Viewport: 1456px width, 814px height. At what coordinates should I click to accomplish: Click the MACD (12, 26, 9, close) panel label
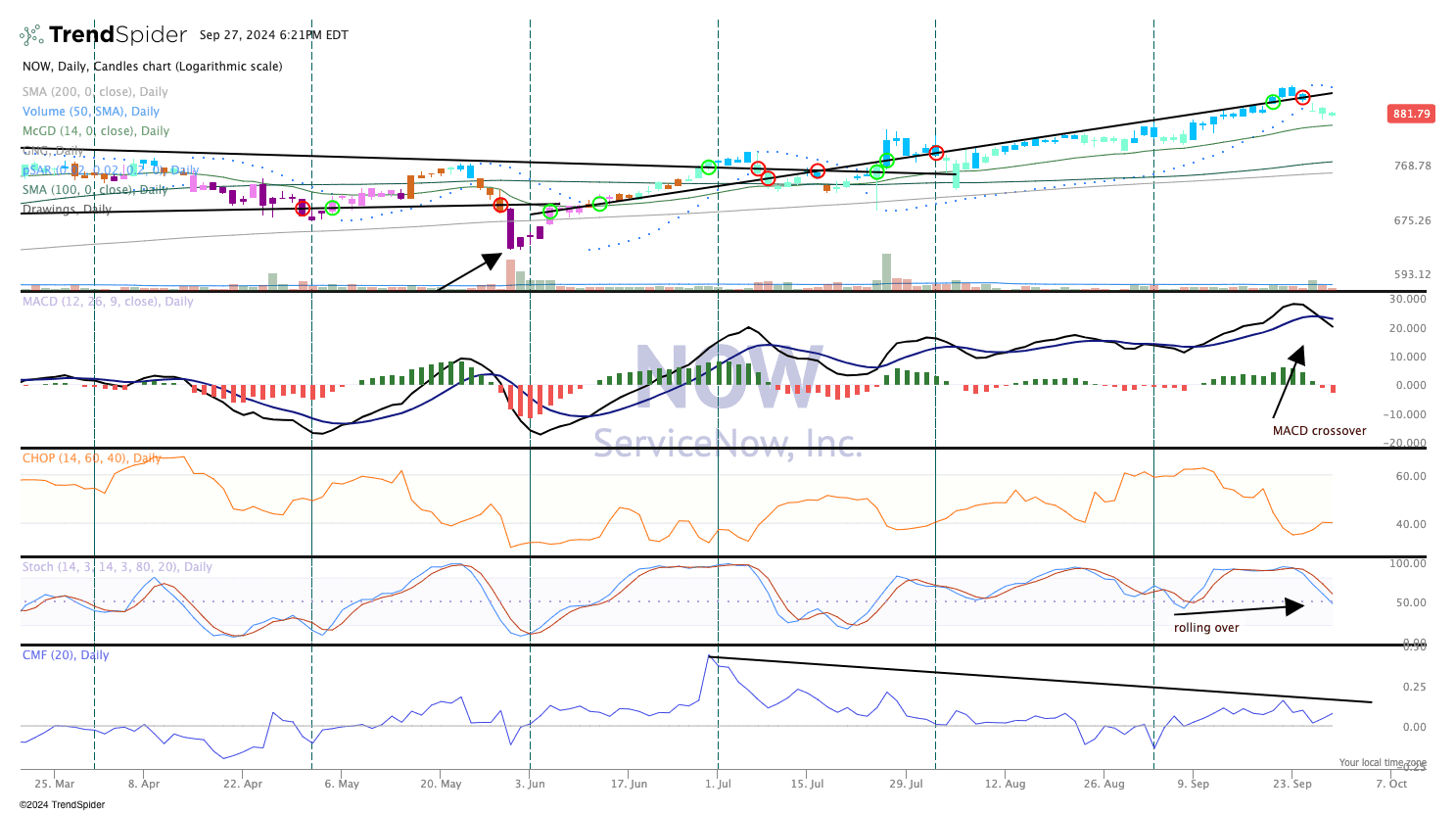108,302
